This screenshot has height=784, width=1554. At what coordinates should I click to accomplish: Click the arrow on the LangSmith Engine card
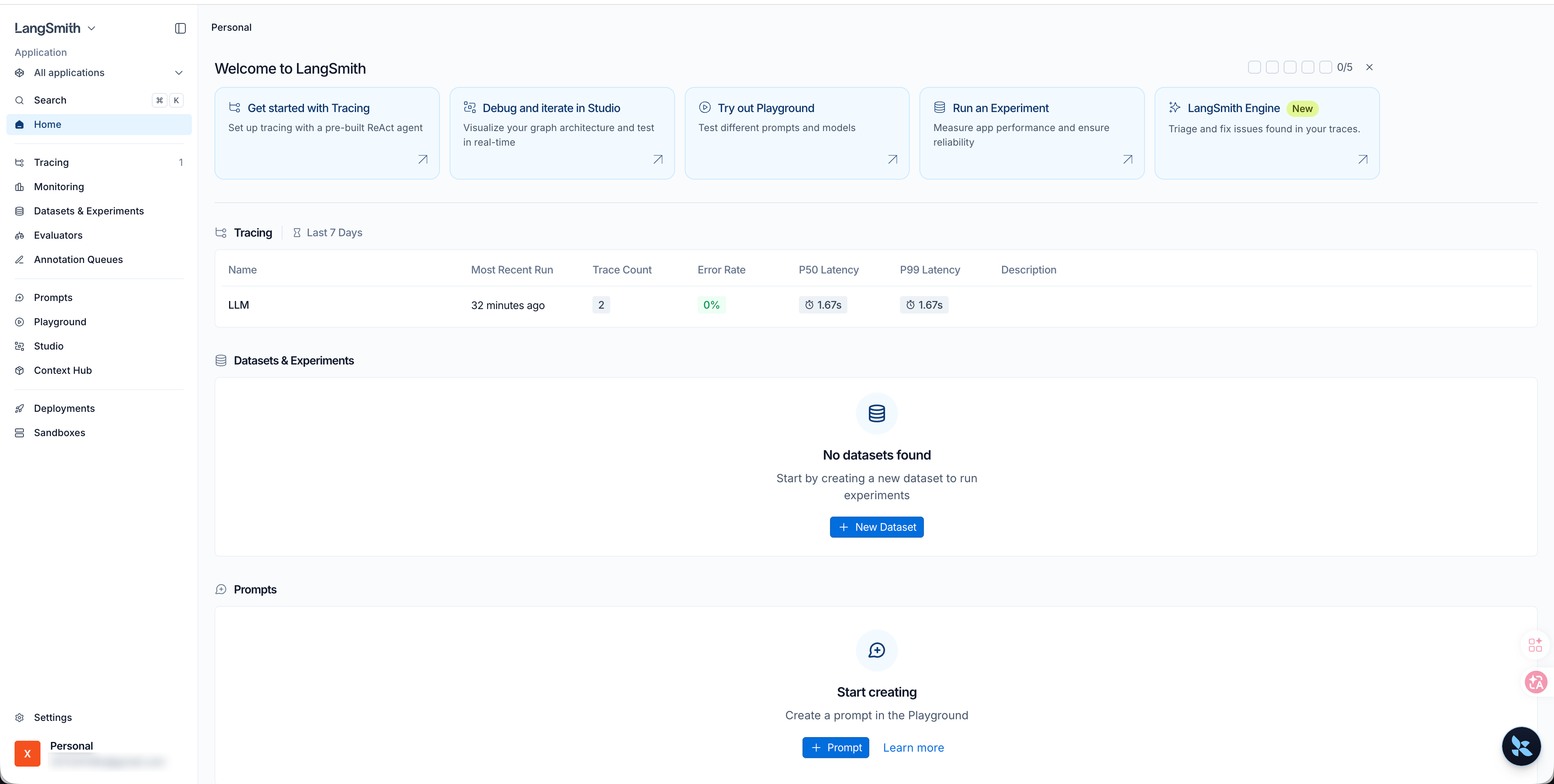pos(1363,159)
